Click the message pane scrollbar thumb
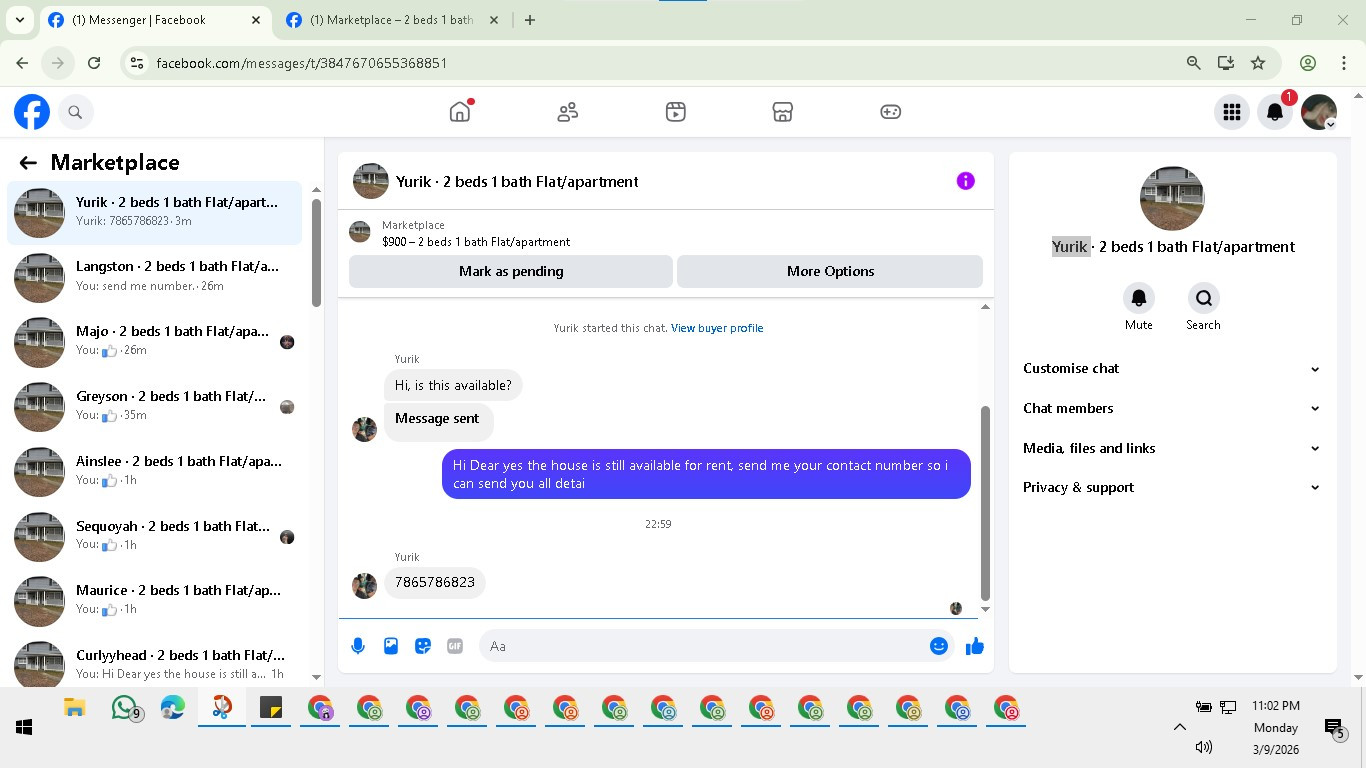This screenshot has height=768, width=1366. [x=985, y=503]
